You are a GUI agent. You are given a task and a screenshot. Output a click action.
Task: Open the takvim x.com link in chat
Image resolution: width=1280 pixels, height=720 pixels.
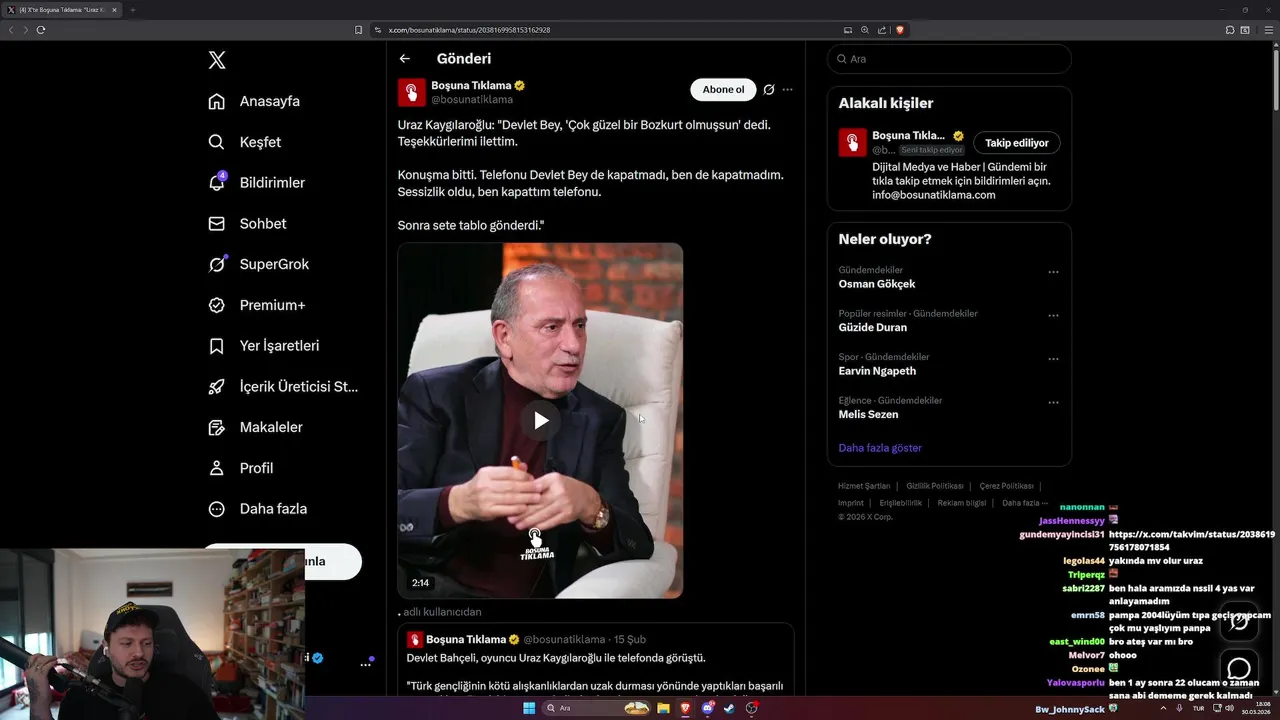click(x=1191, y=541)
